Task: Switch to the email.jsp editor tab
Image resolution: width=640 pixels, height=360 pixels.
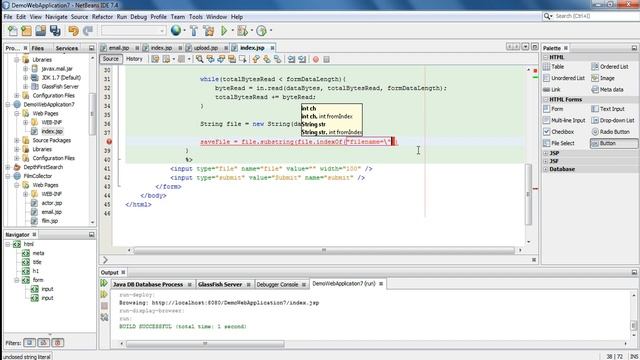Action: [119, 48]
